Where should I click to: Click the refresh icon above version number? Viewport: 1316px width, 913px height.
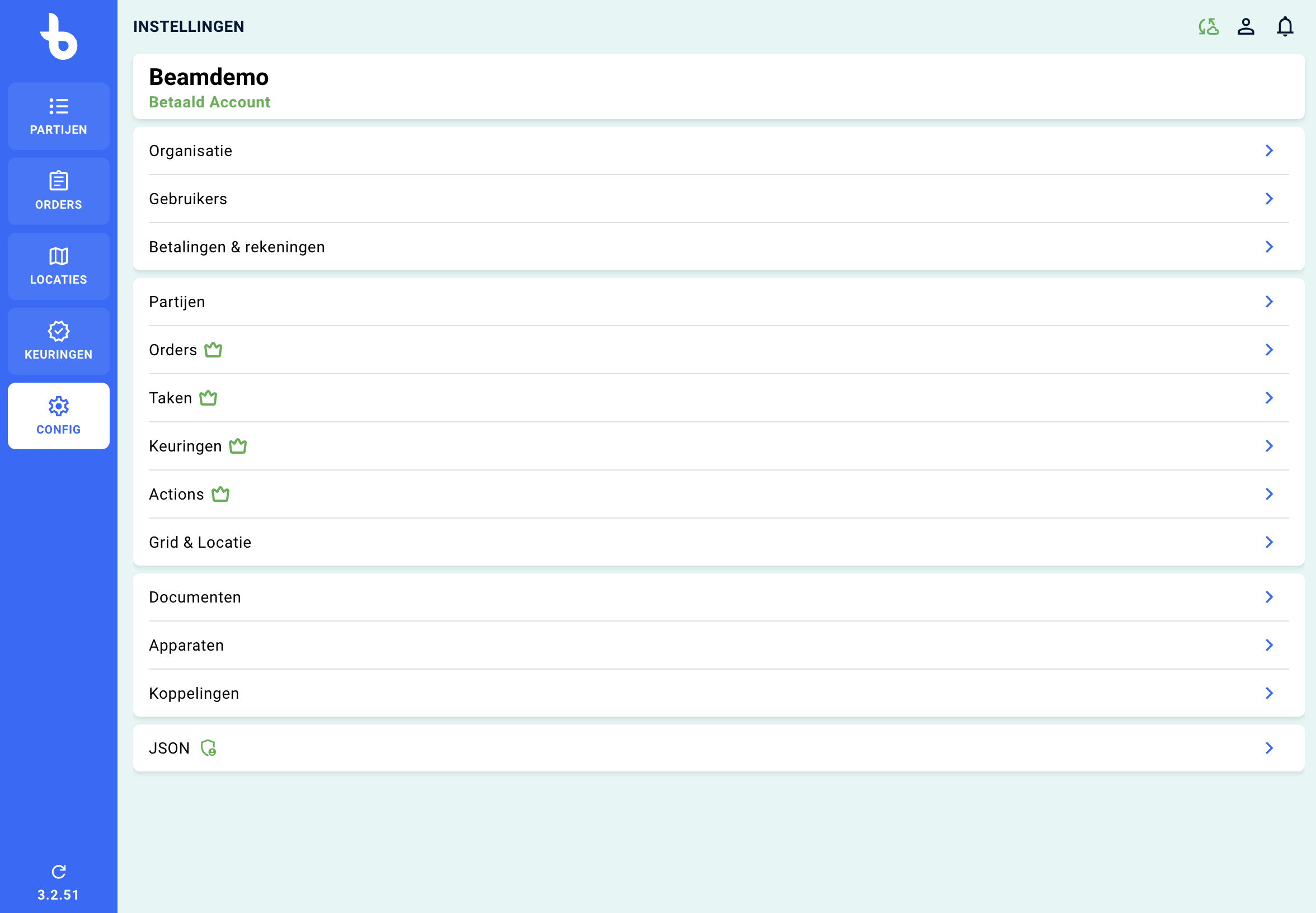(58, 871)
